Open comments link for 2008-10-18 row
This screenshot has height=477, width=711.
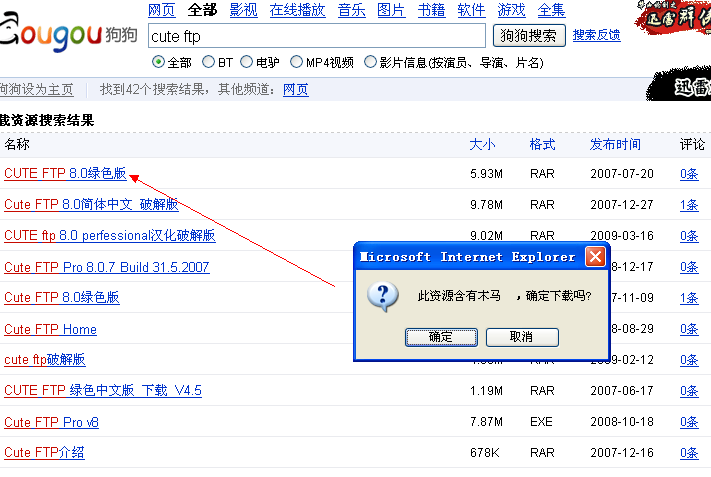pos(689,422)
